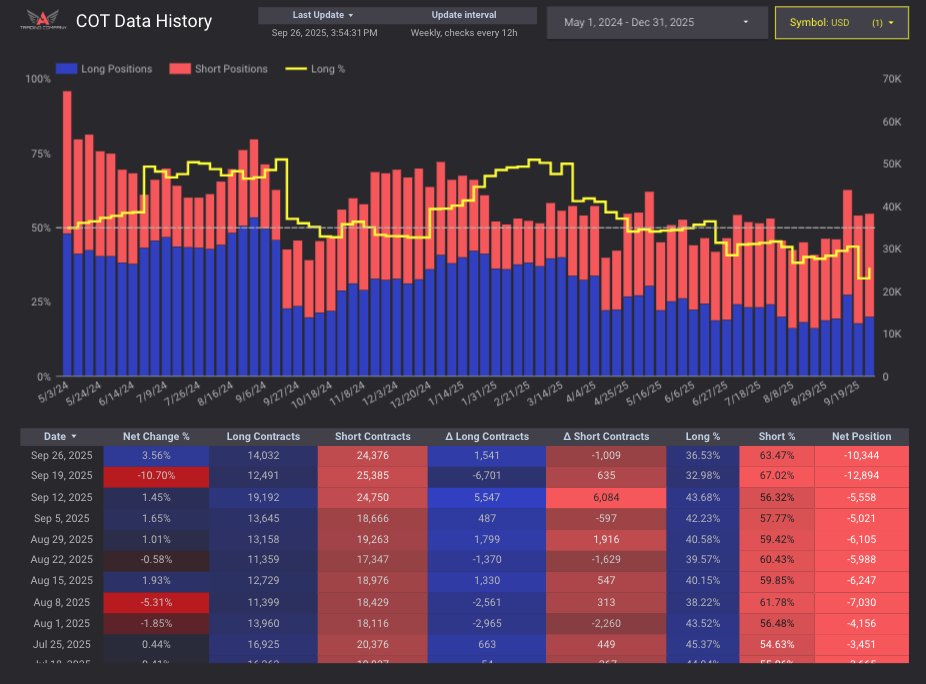
Task: Toggle the Long % legend line
Action: 296,69
